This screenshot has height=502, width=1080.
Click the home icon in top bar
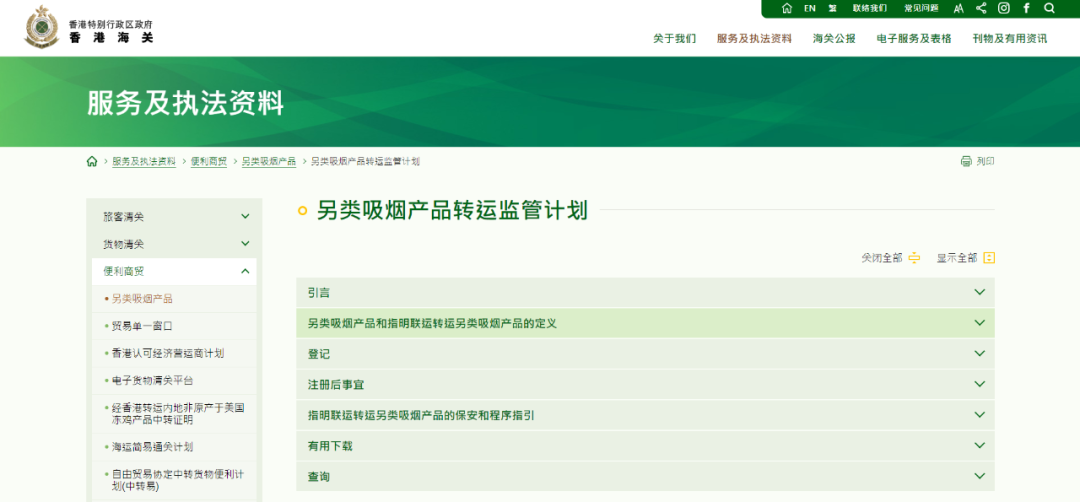787,8
